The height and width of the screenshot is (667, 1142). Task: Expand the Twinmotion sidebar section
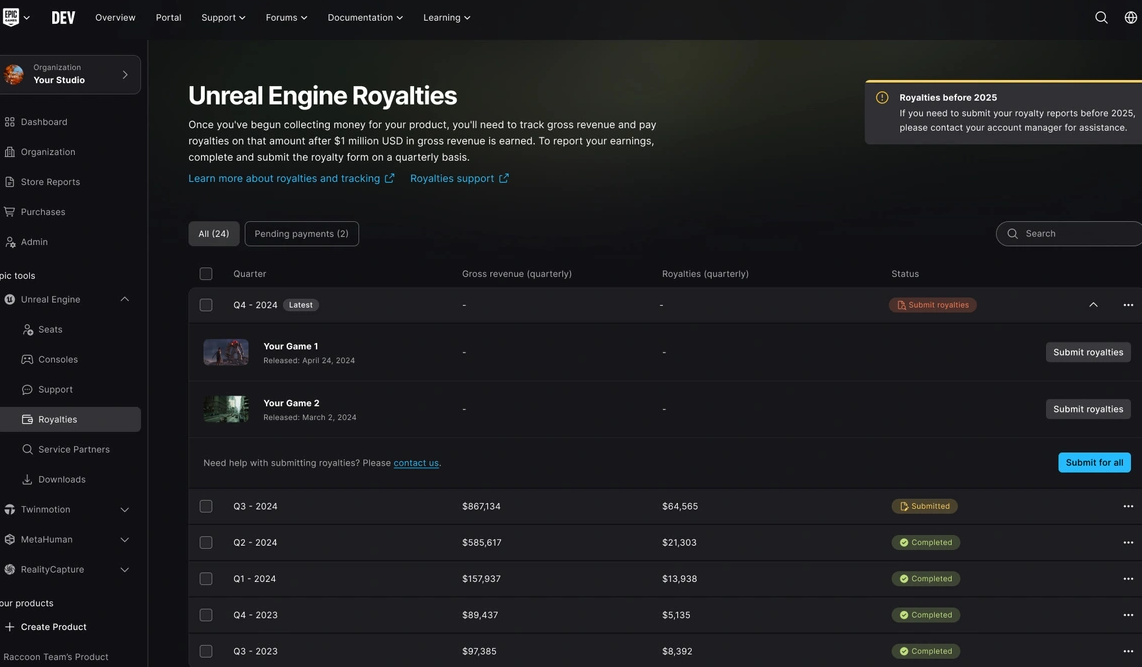(124, 509)
